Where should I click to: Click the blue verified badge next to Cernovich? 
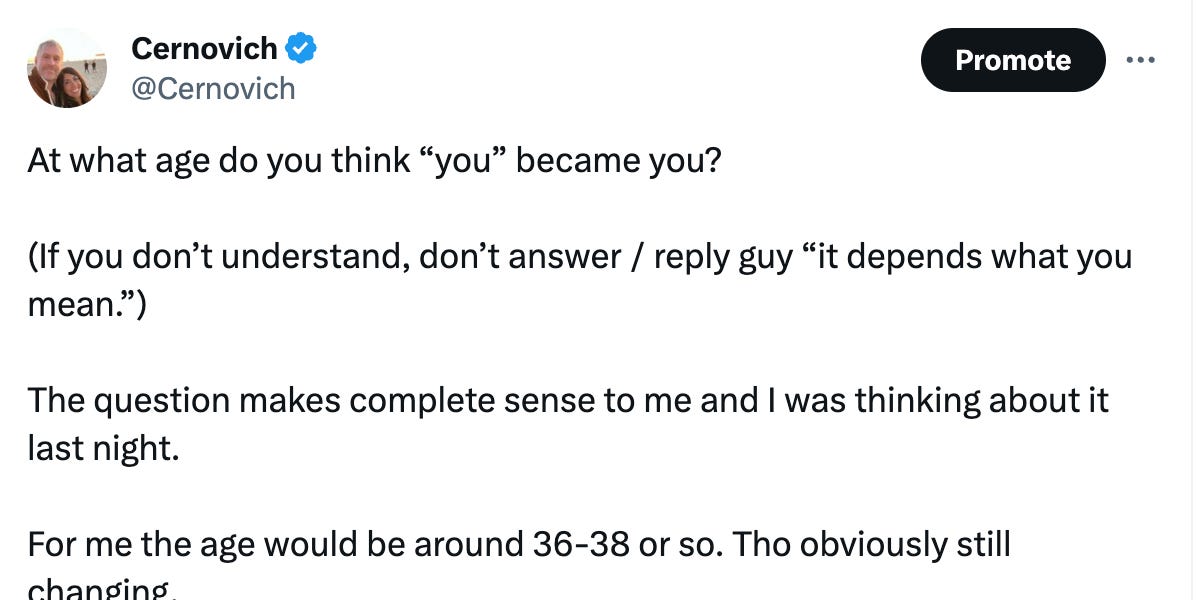pos(303,47)
